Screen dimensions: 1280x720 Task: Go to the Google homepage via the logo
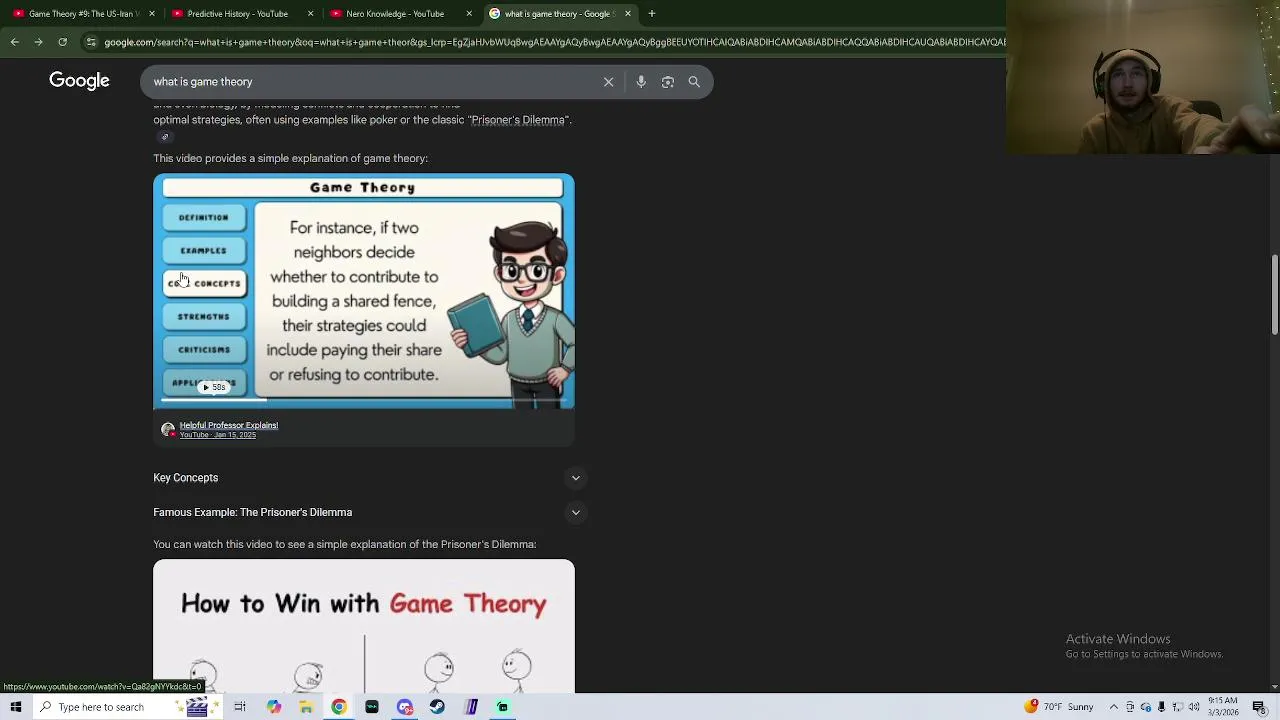pos(79,81)
